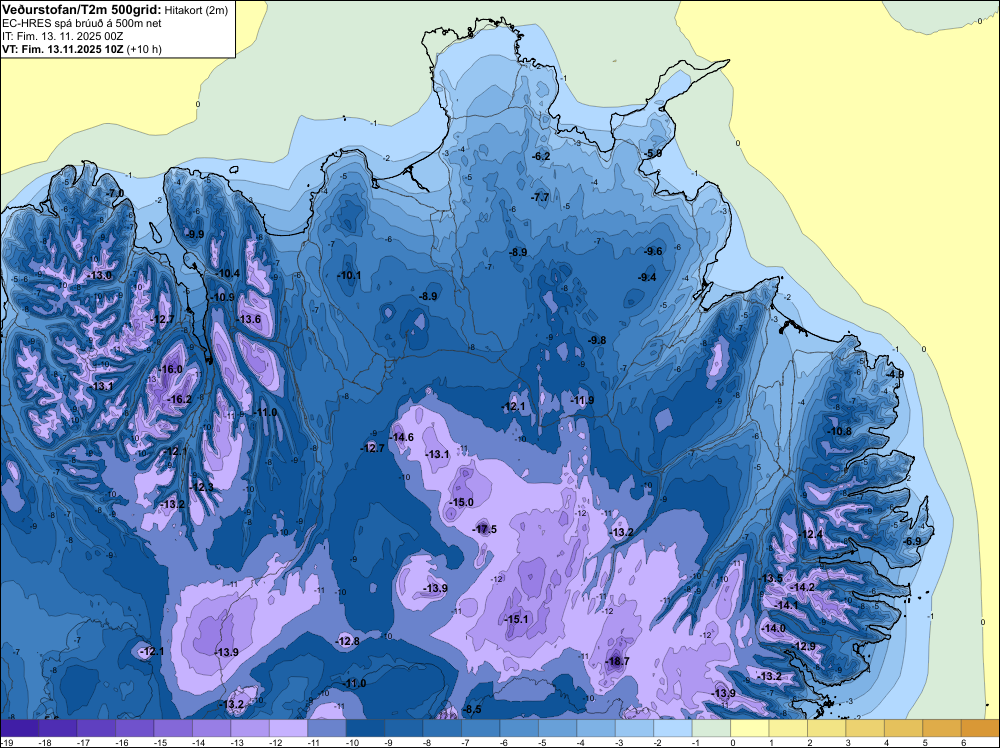Select the -17.5 temperature value
This screenshot has width=1000, height=748.
[485, 529]
